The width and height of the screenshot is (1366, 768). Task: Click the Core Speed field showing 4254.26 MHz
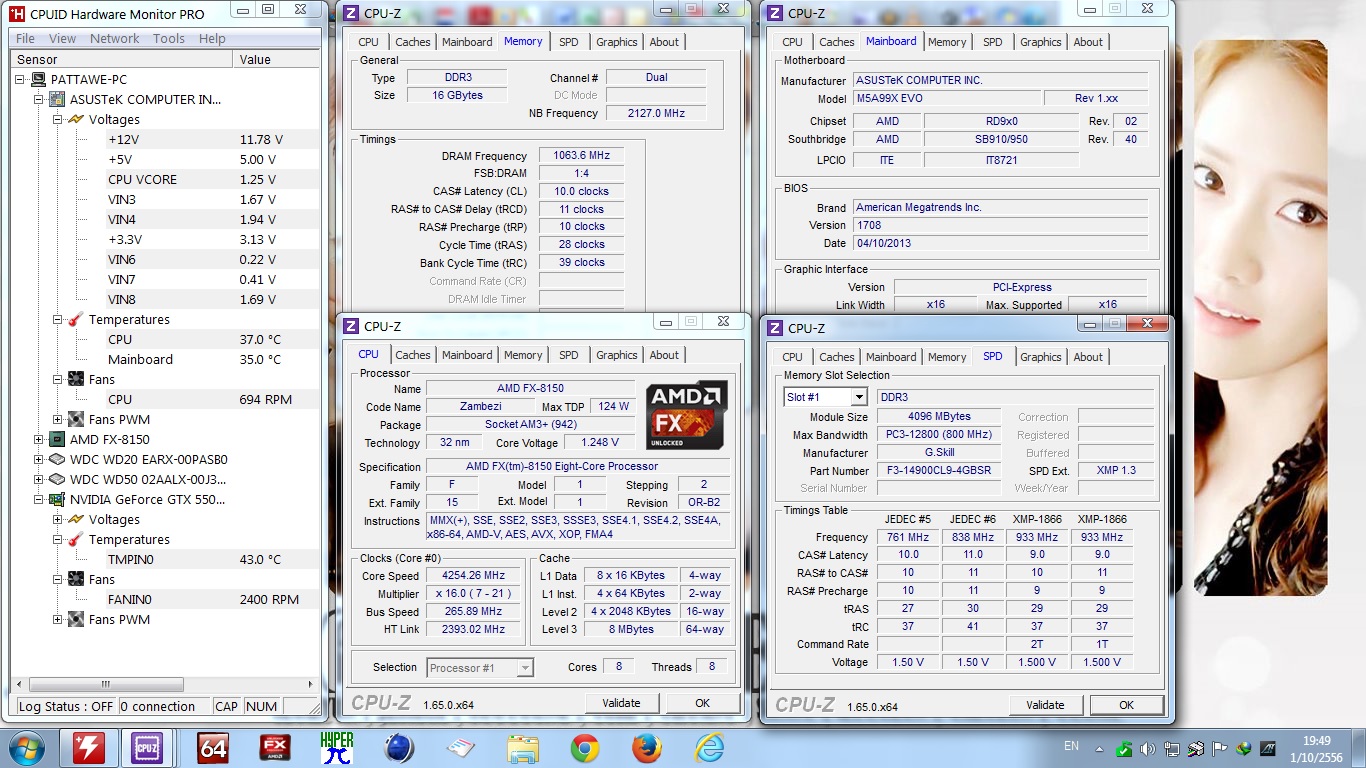pos(474,576)
